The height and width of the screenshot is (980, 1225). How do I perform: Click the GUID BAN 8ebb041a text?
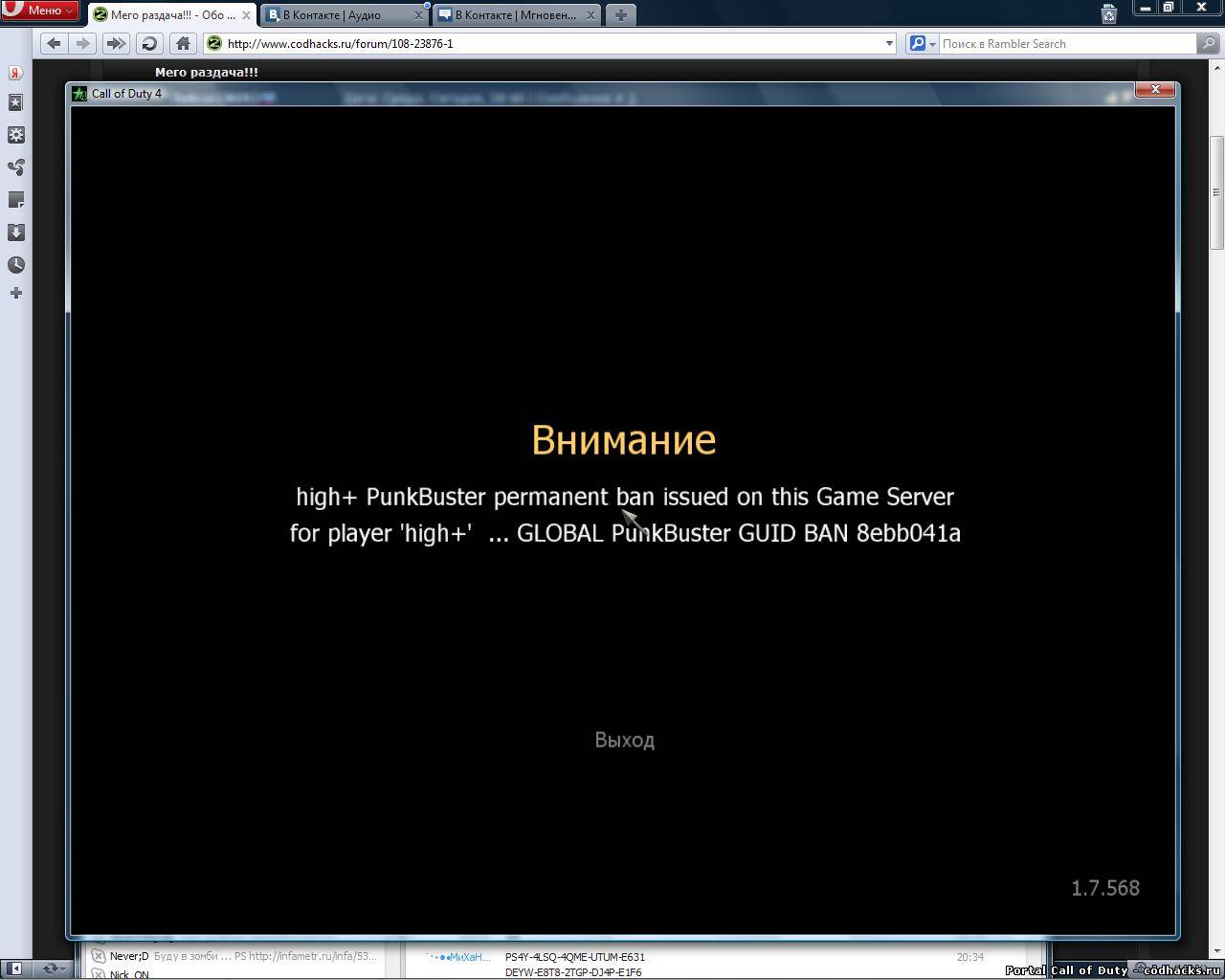pyautogui.click(x=850, y=533)
